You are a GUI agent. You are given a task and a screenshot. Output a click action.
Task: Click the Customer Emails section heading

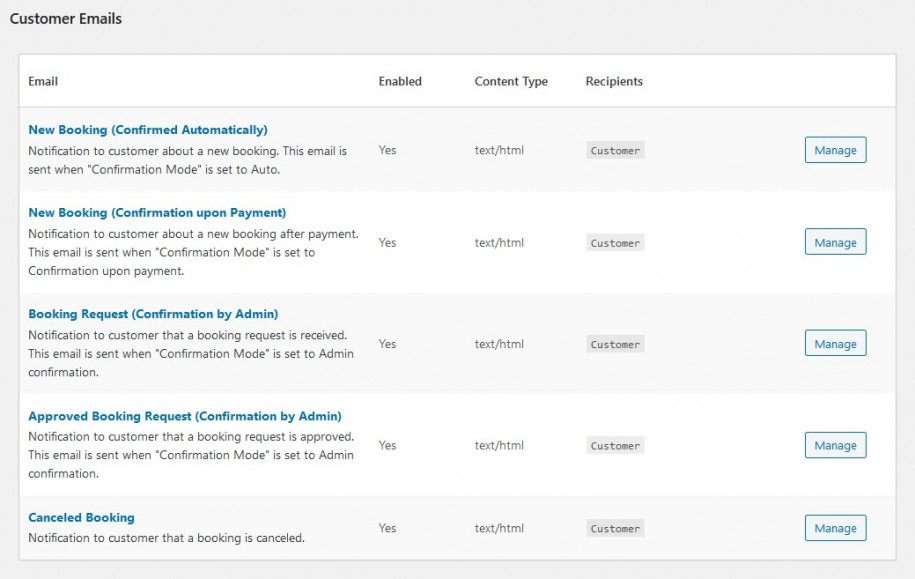point(66,18)
